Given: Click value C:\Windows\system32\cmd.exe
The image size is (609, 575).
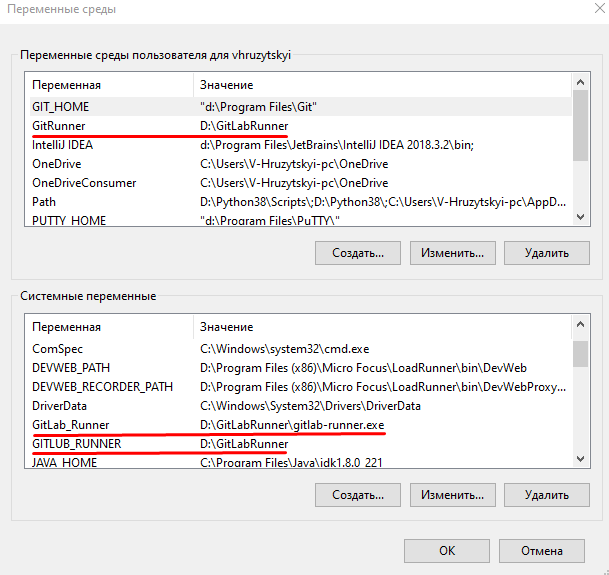Looking at the screenshot, I should coord(285,349).
